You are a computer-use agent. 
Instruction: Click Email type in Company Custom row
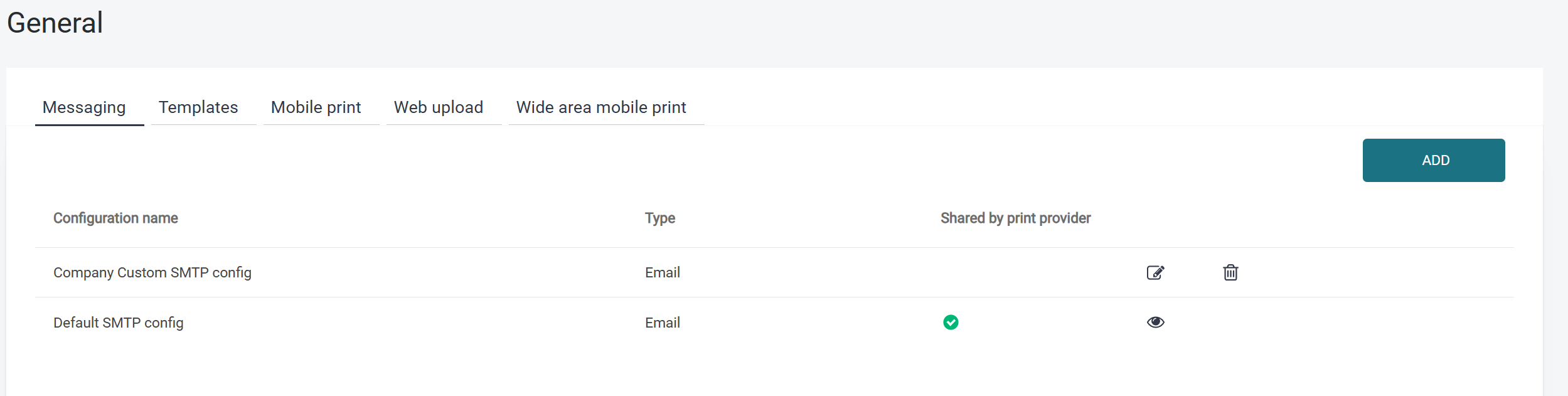click(x=663, y=272)
